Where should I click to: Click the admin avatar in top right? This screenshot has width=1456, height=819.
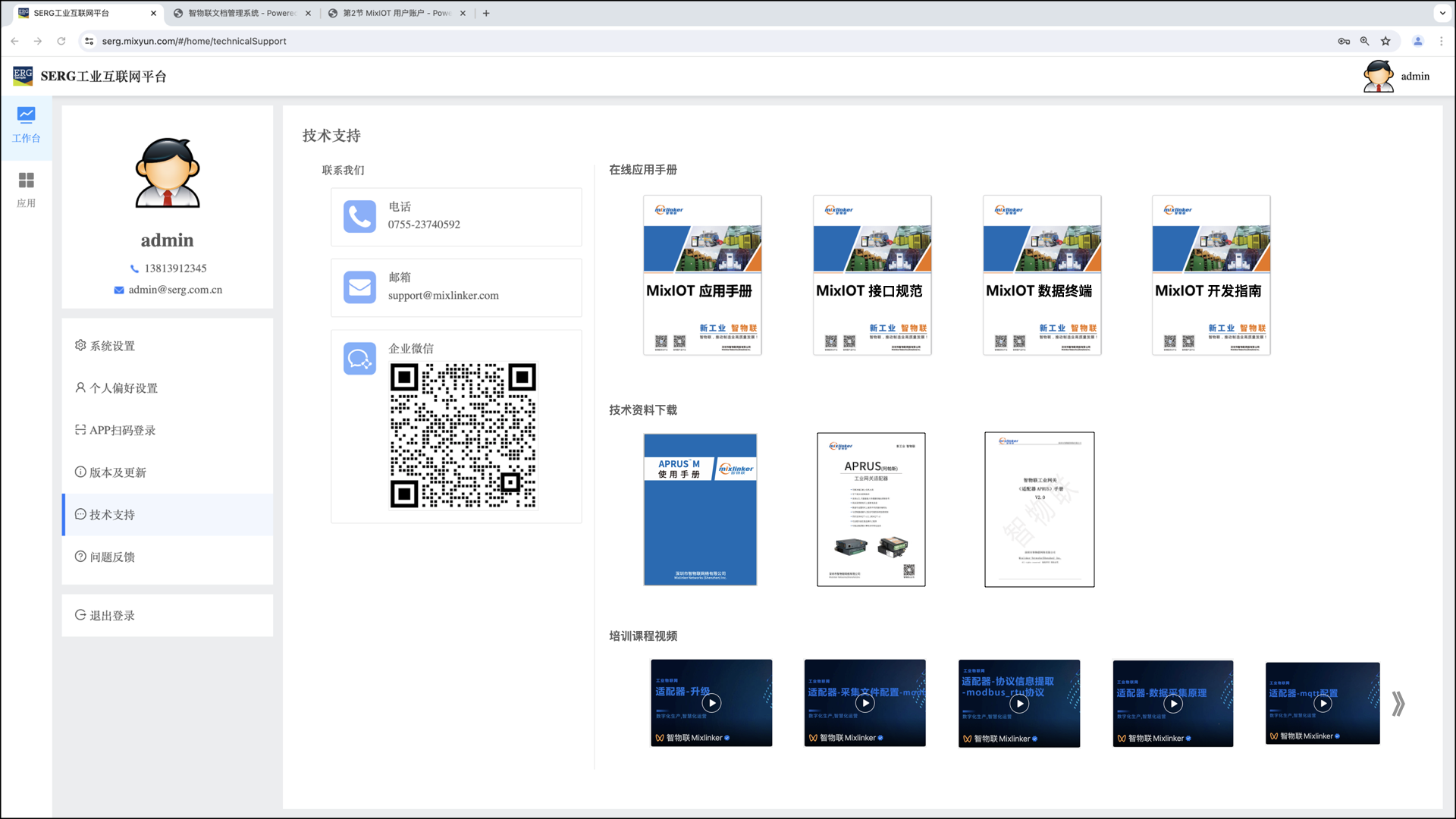1378,76
